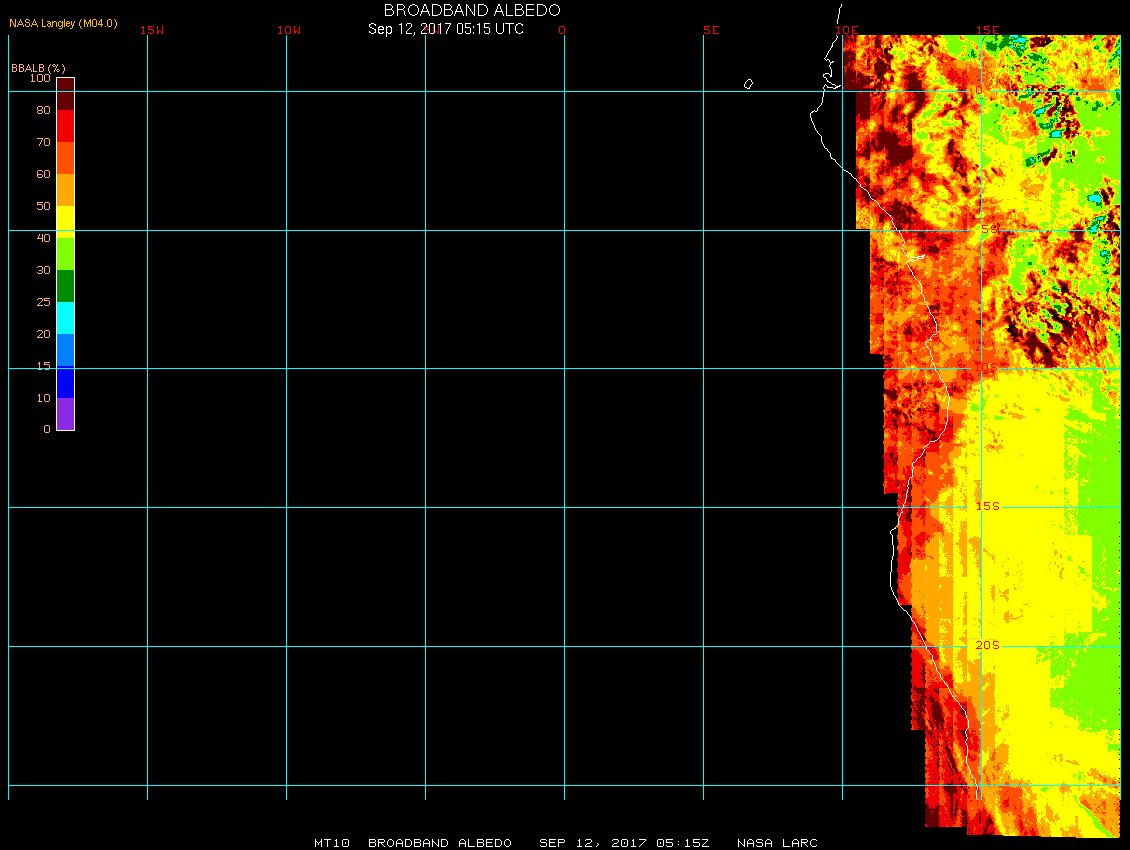
Task: Click the NASA LARC text in footer
Action: click(777, 843)
